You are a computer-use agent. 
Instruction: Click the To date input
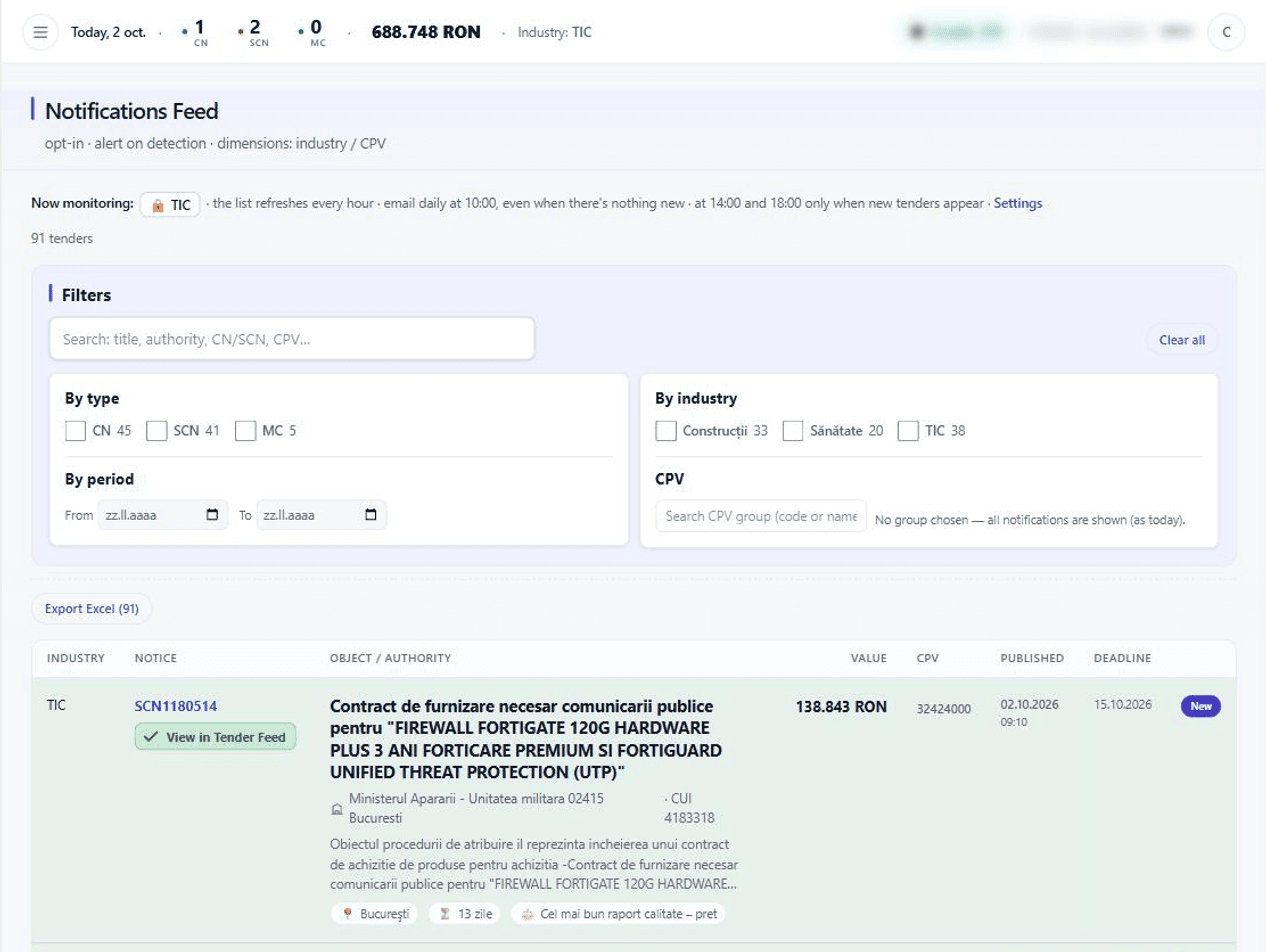tap(321, 516)
